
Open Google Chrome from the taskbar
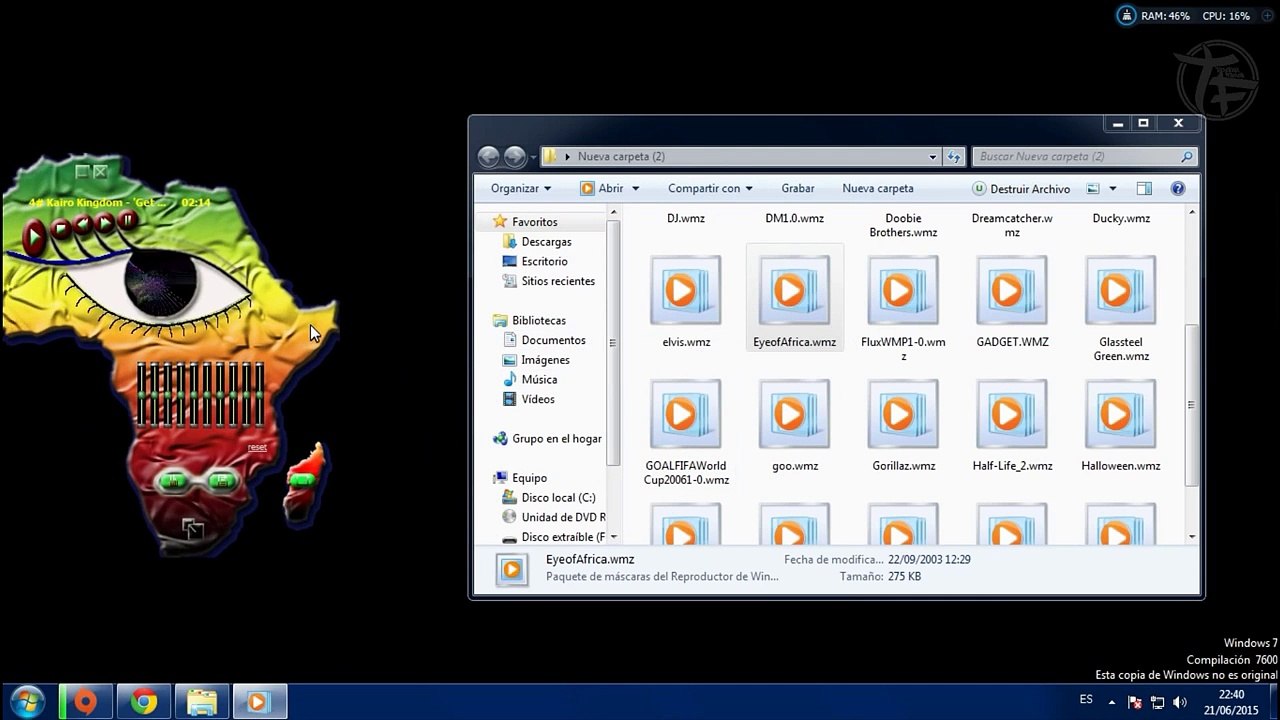(x=144, y=702)
